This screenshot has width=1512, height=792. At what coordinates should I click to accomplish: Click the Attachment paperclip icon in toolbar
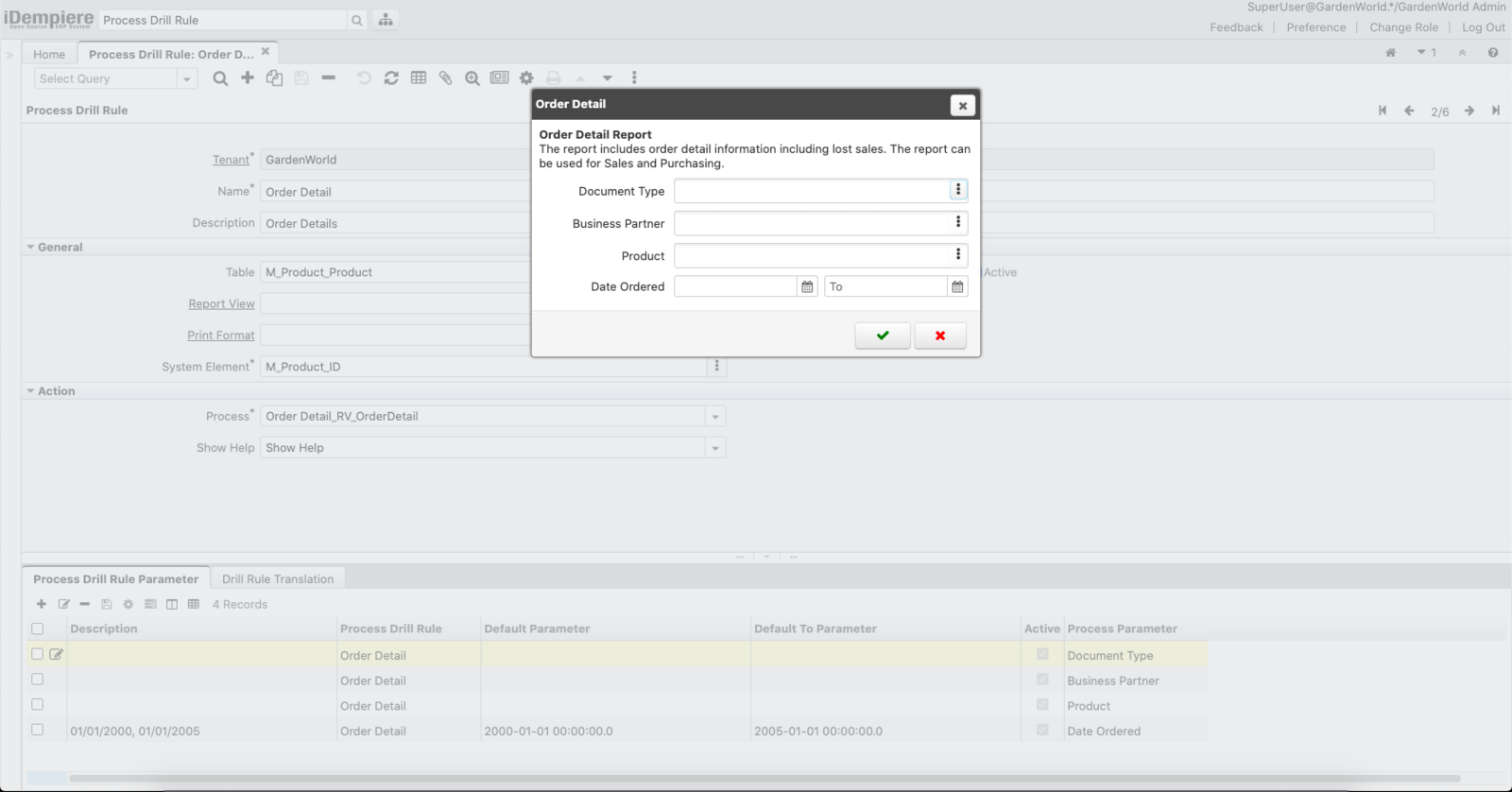(x=445, y=78)
